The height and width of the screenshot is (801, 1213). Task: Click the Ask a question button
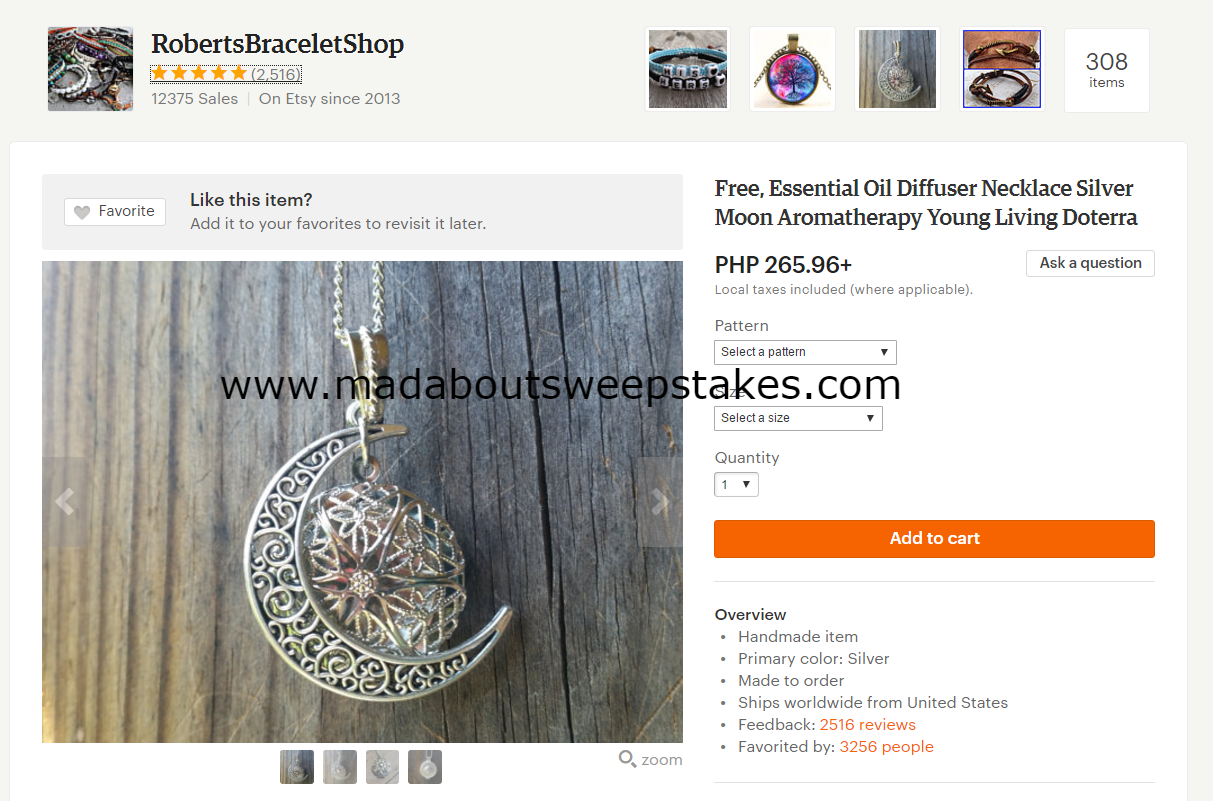(x=1090, y=263)
